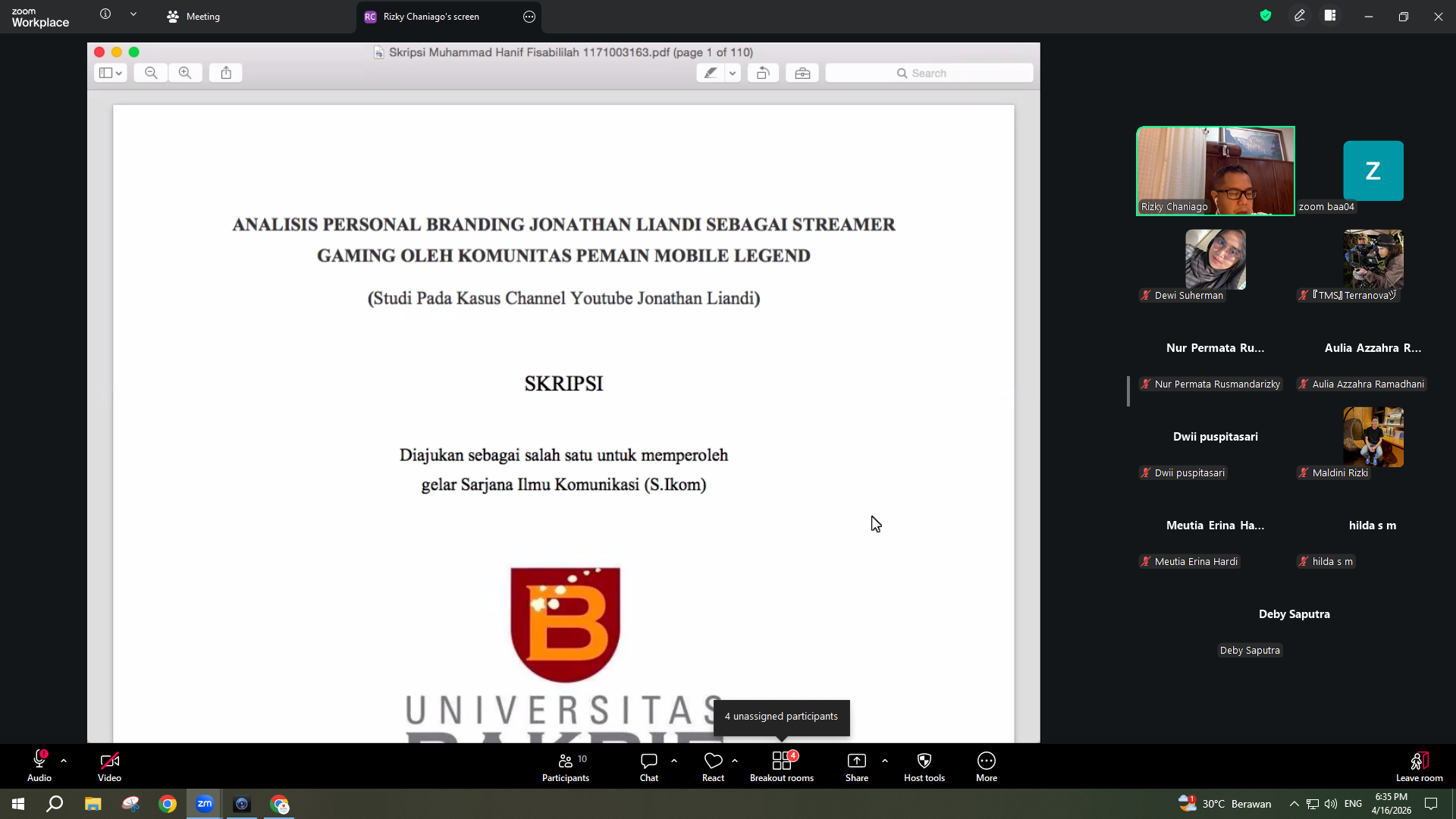Select Rizky Chaniago video thumbnail

pyautogui.click(x=1216, y=171)
